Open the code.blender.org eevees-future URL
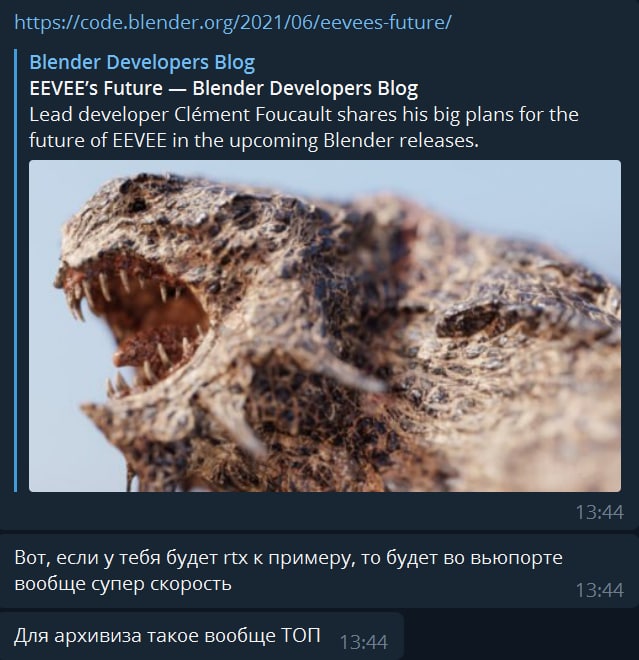The width and height of the screenshot is (639, 660). (x=233, y=22)
